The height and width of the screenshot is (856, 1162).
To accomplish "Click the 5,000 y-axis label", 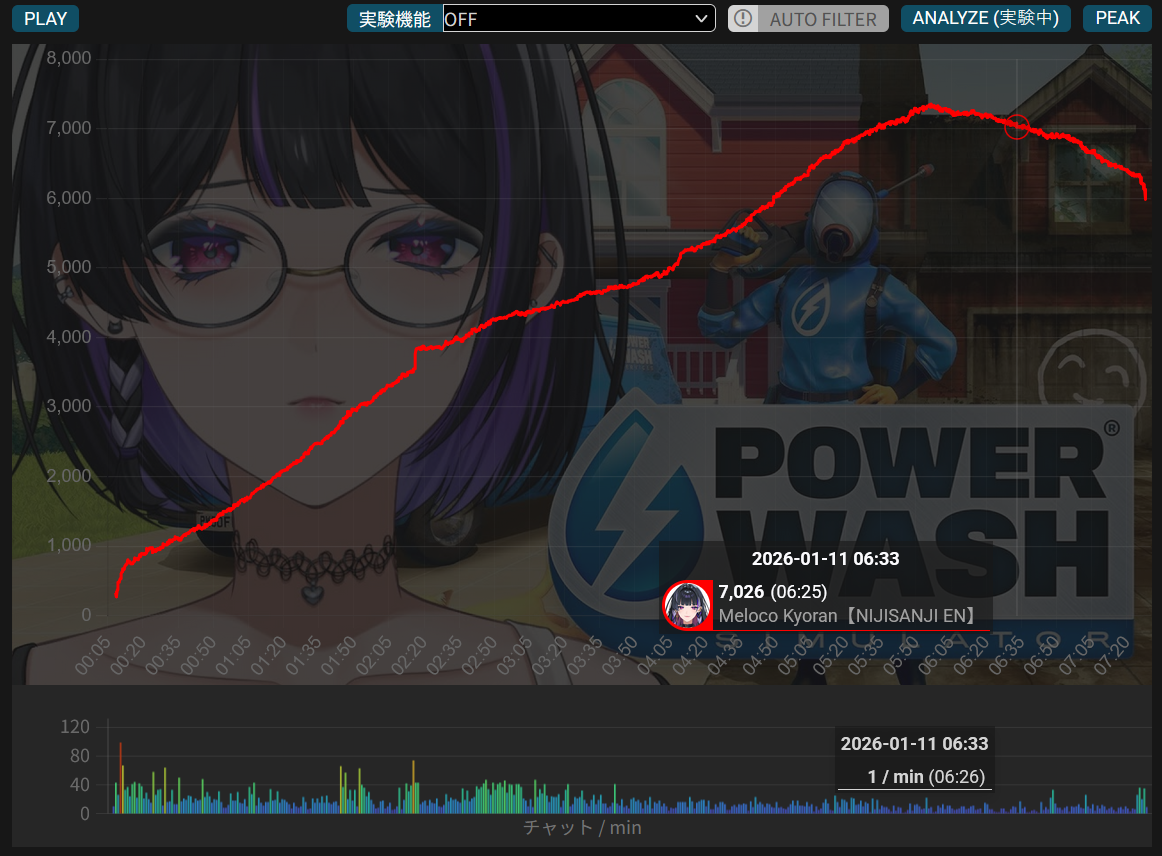I will coord(69,267).
